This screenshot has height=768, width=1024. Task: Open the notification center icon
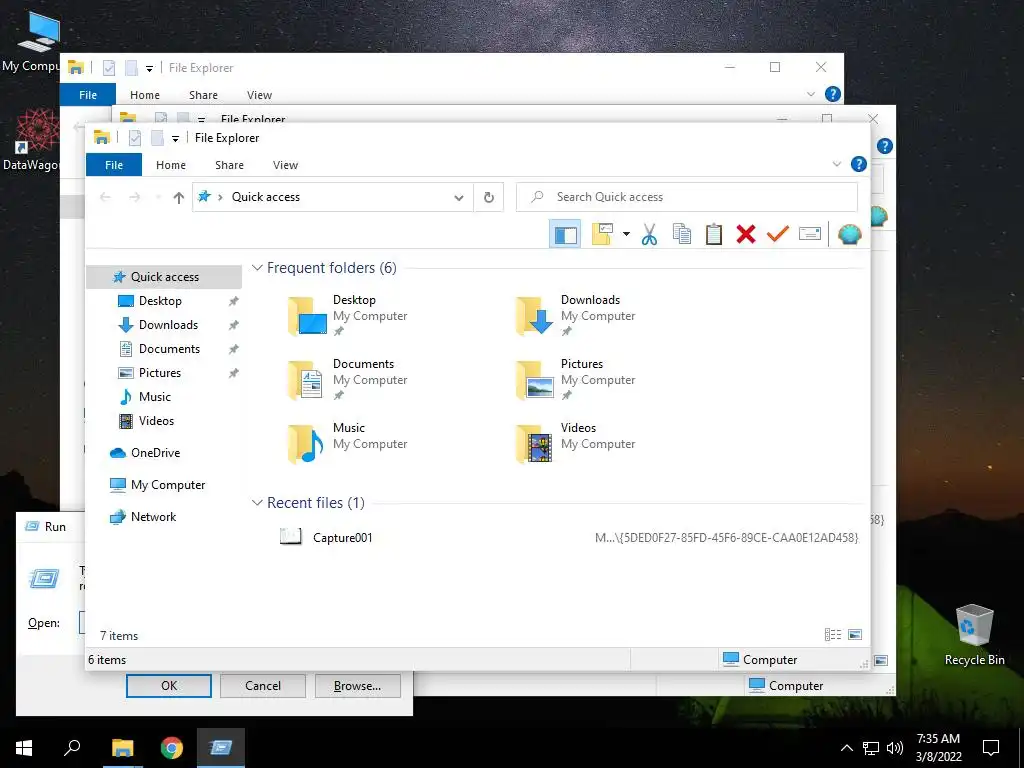click(991, 748)
